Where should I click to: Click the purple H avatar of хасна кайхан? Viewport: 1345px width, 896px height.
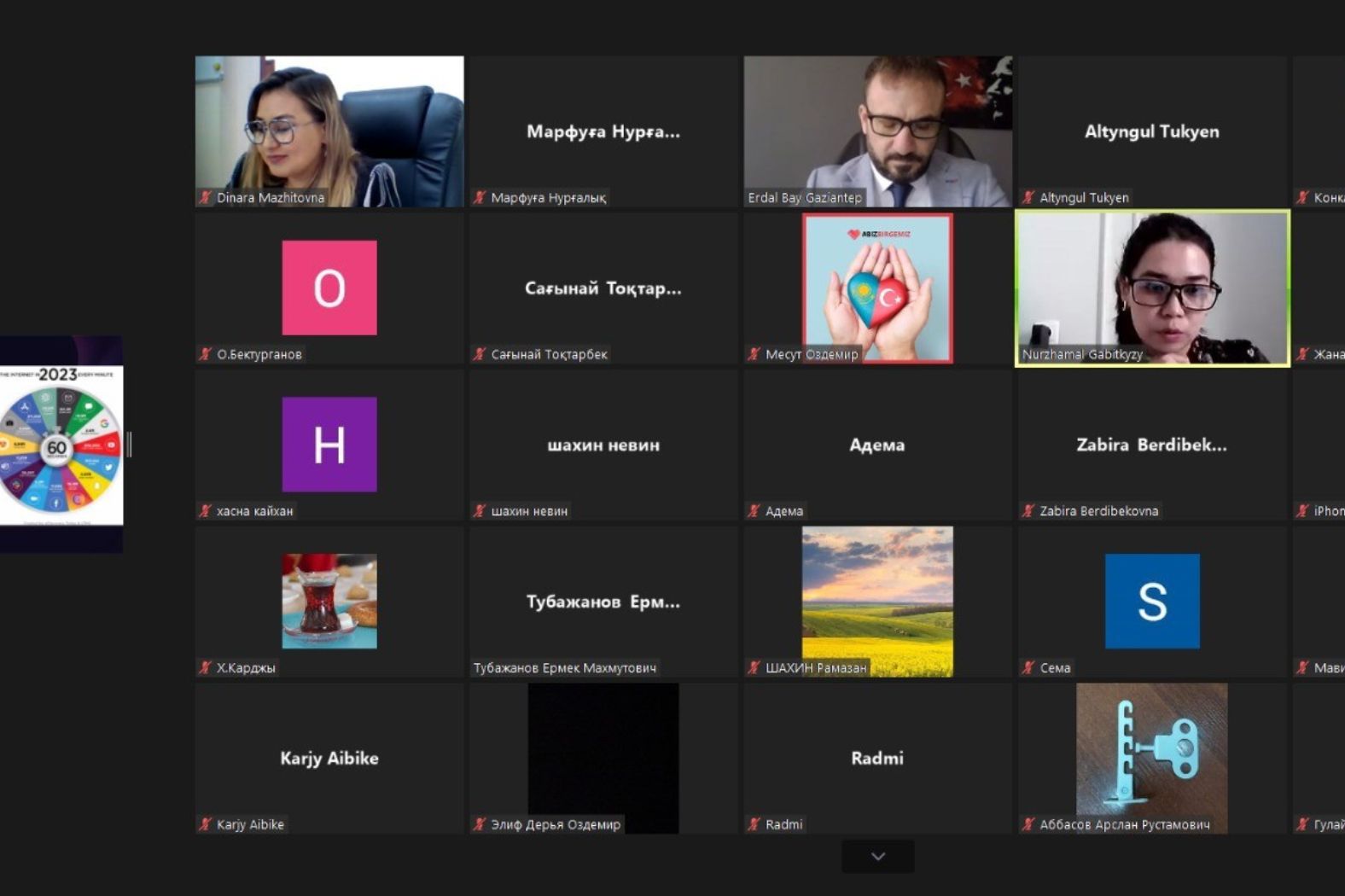(329, 445)
